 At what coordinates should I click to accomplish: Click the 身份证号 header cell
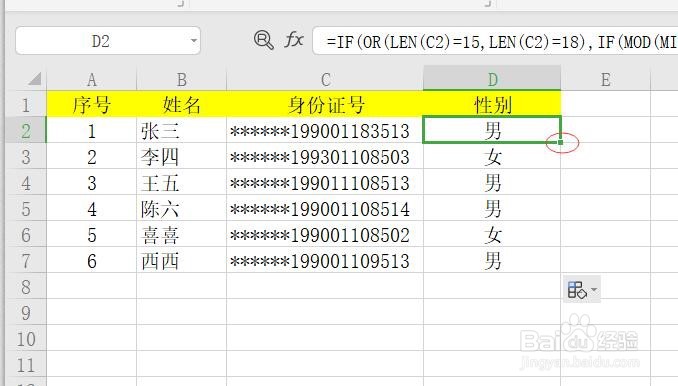tap(325, 104)
